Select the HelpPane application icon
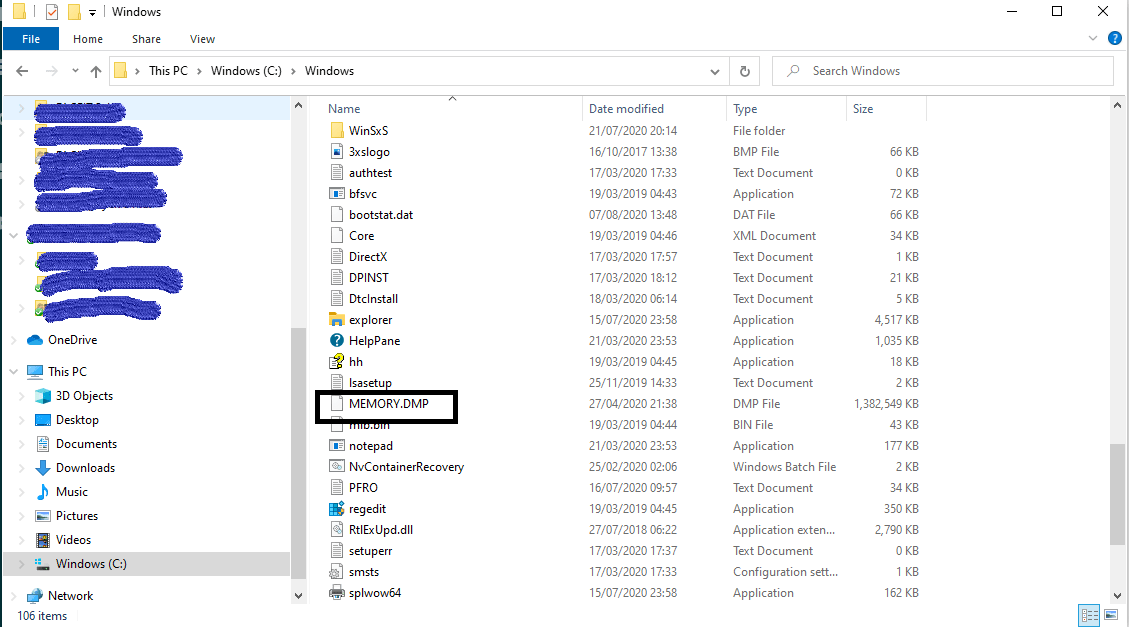The image size is (1129, 627). point(336,340)
